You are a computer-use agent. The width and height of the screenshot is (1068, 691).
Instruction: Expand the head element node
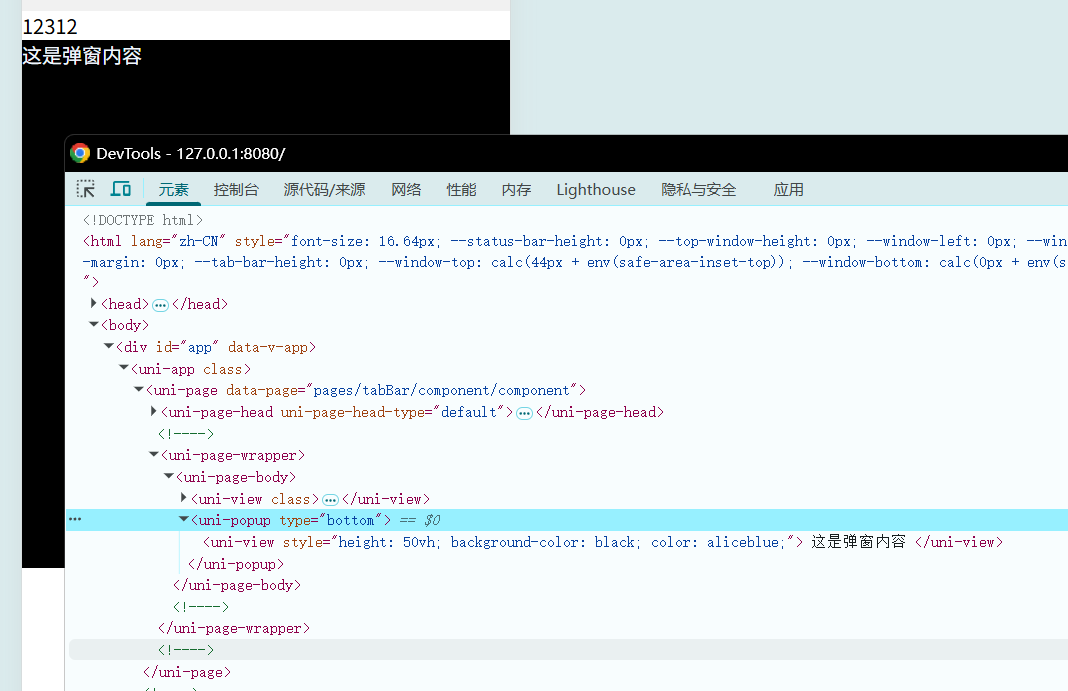[x=94, y=303]
